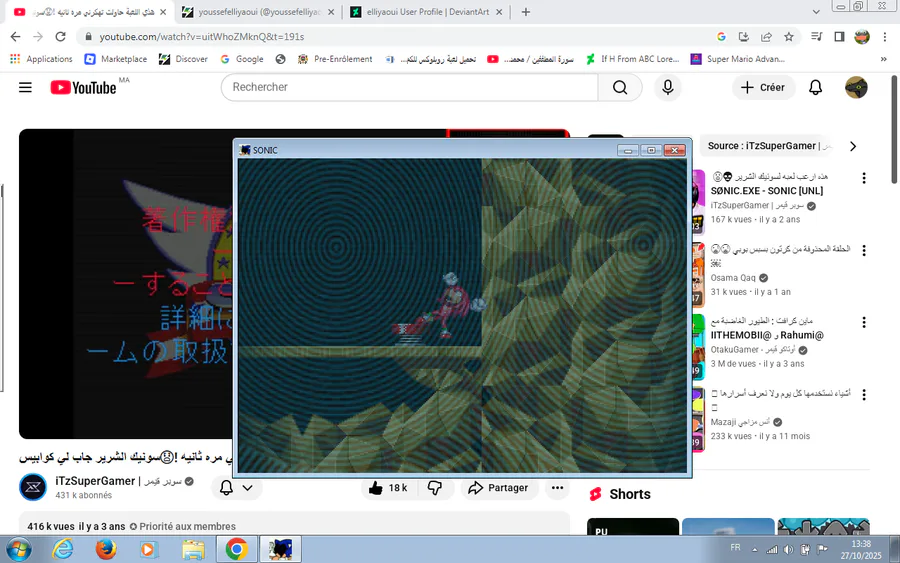Screen dimensions: 900x563
Task: Switch to the elliyaoui User Profile DeviantArt tab
Action: [x=427, y=12]
